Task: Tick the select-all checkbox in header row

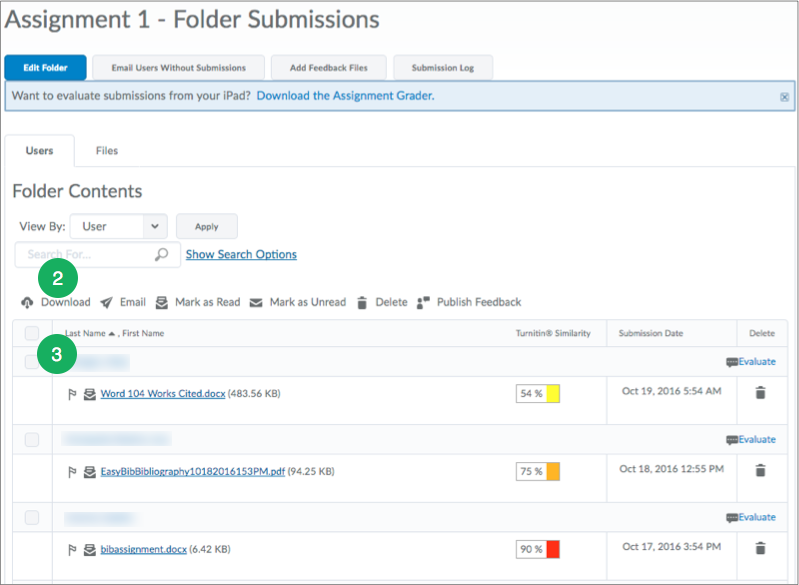Action: click(x=32, y=333)
